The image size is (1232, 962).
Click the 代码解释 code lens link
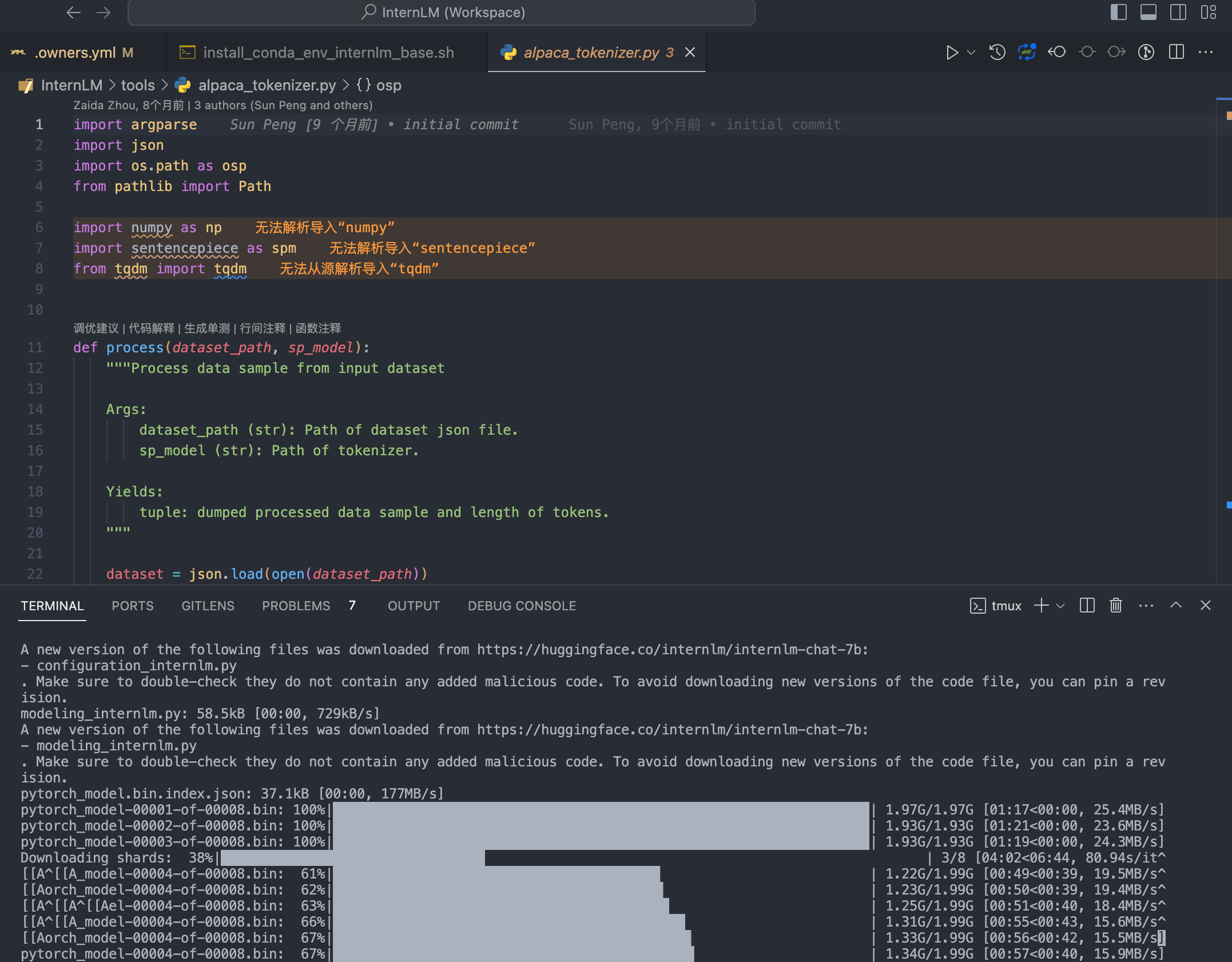click(151, 328)
